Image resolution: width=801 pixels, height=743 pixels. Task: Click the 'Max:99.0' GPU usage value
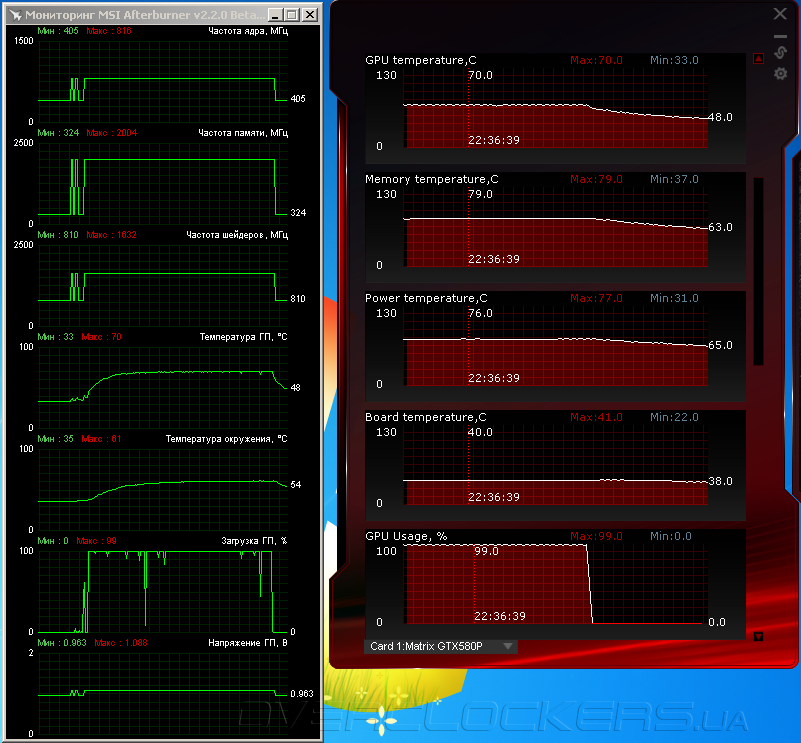(596, 537)
